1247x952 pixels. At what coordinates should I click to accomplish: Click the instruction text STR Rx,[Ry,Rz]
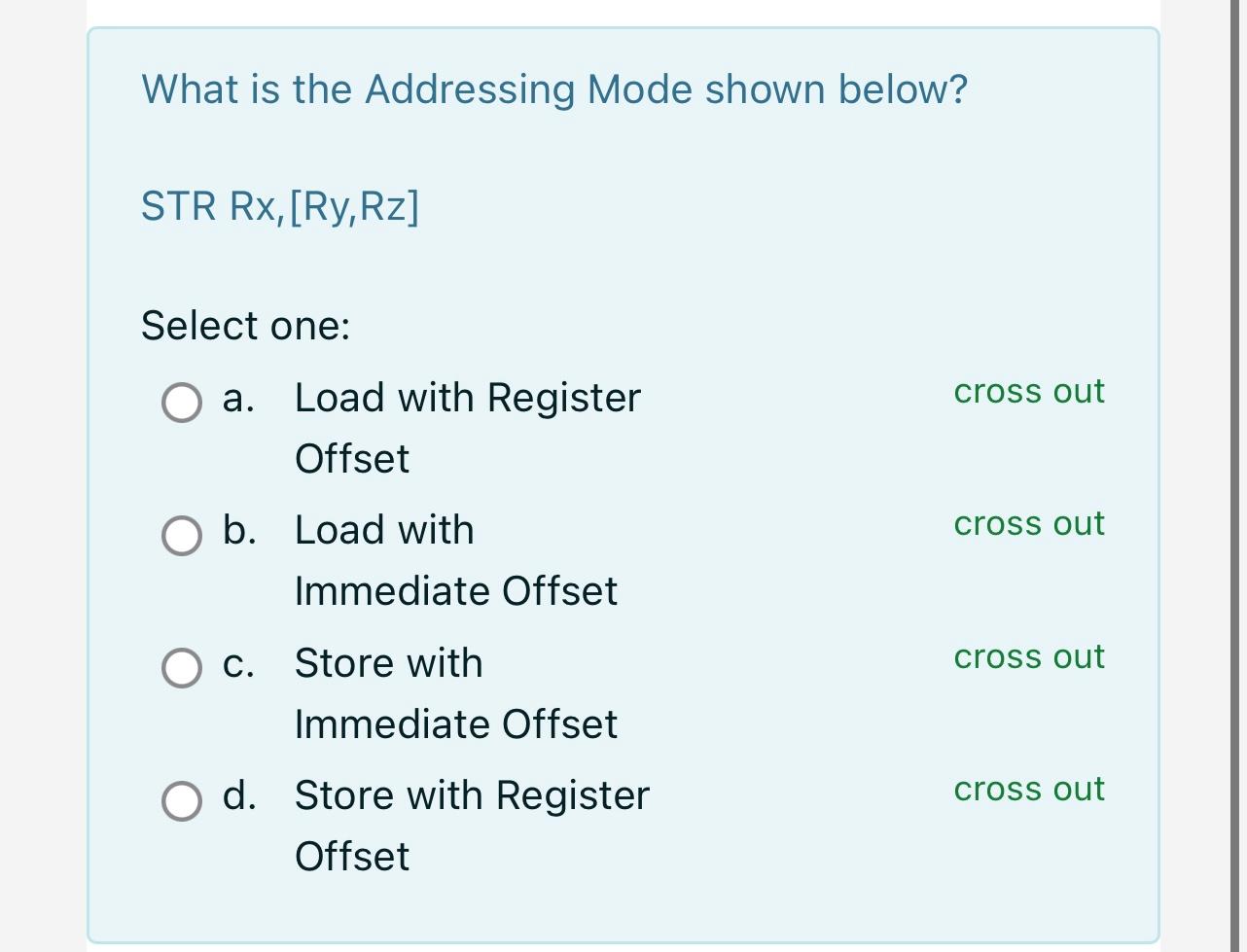[x=280, y=206]
